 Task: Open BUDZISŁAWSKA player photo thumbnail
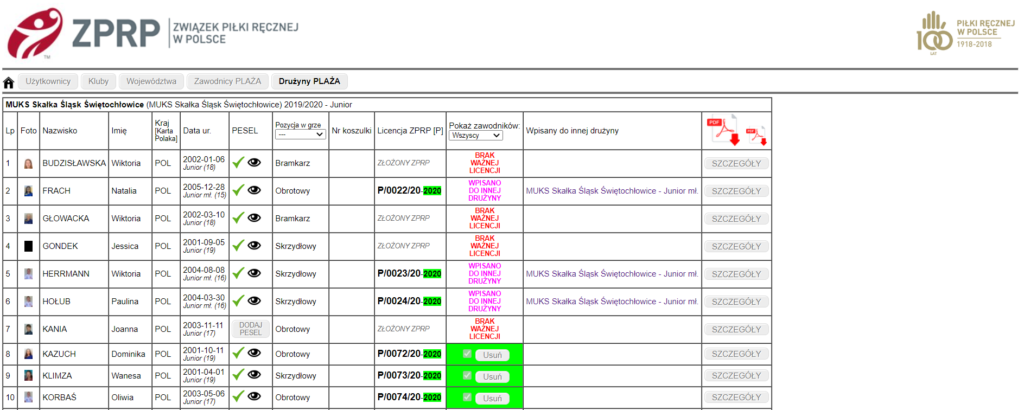pyautogui.click(x=28, y=164)
